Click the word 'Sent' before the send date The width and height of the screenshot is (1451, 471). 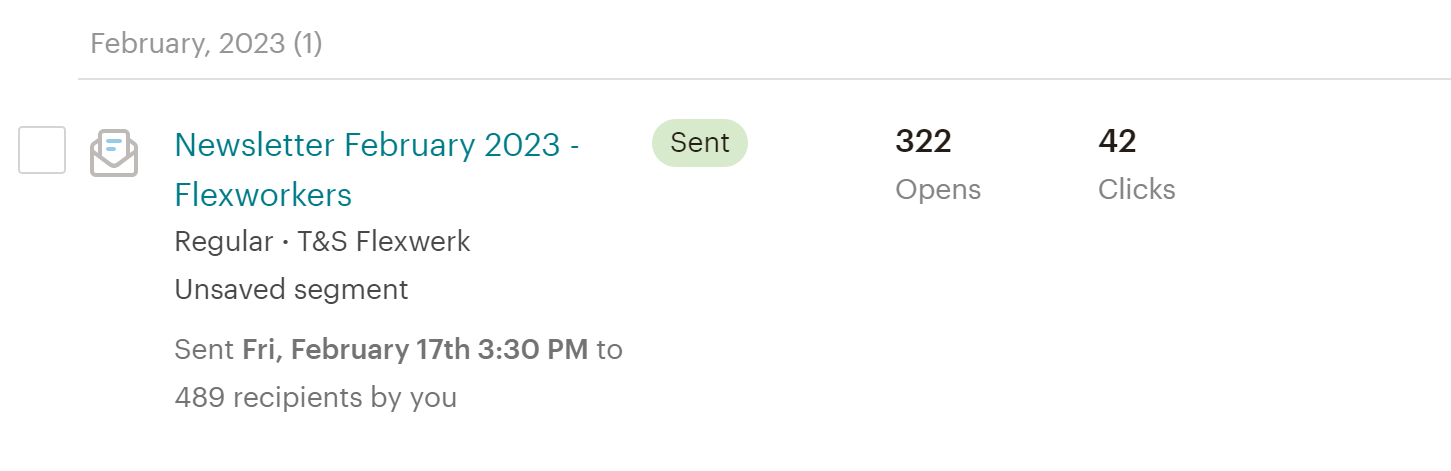204,350
